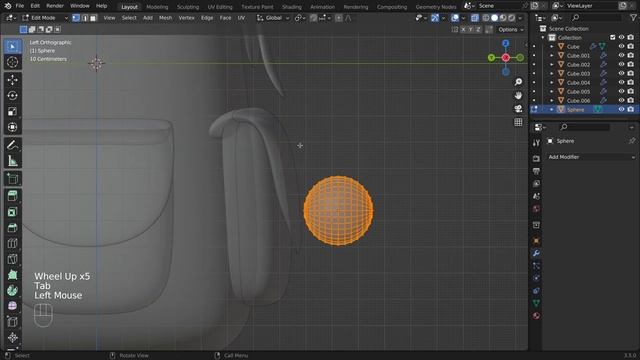Viewport: 640px width, 360px height.
Task: Open the Render menu
Action: pyautogui.click(x=55, y=6)
